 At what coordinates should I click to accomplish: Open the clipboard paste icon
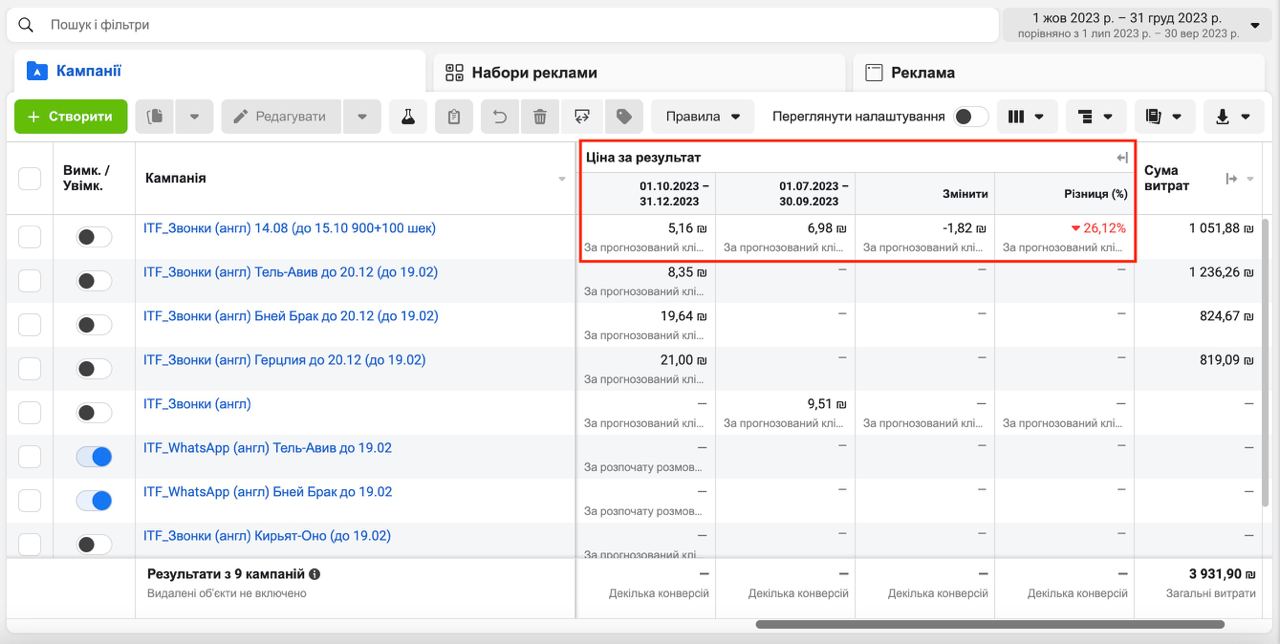[453, 116]
